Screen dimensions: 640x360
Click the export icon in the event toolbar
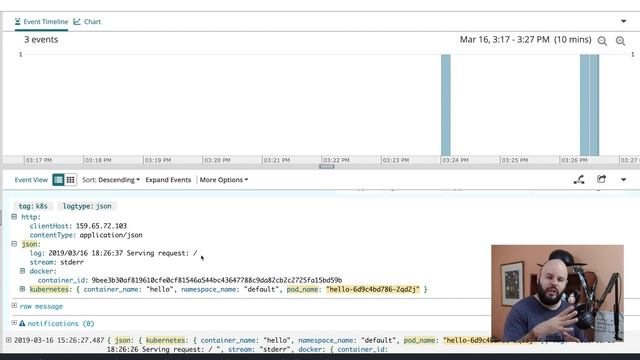(601, 179)
